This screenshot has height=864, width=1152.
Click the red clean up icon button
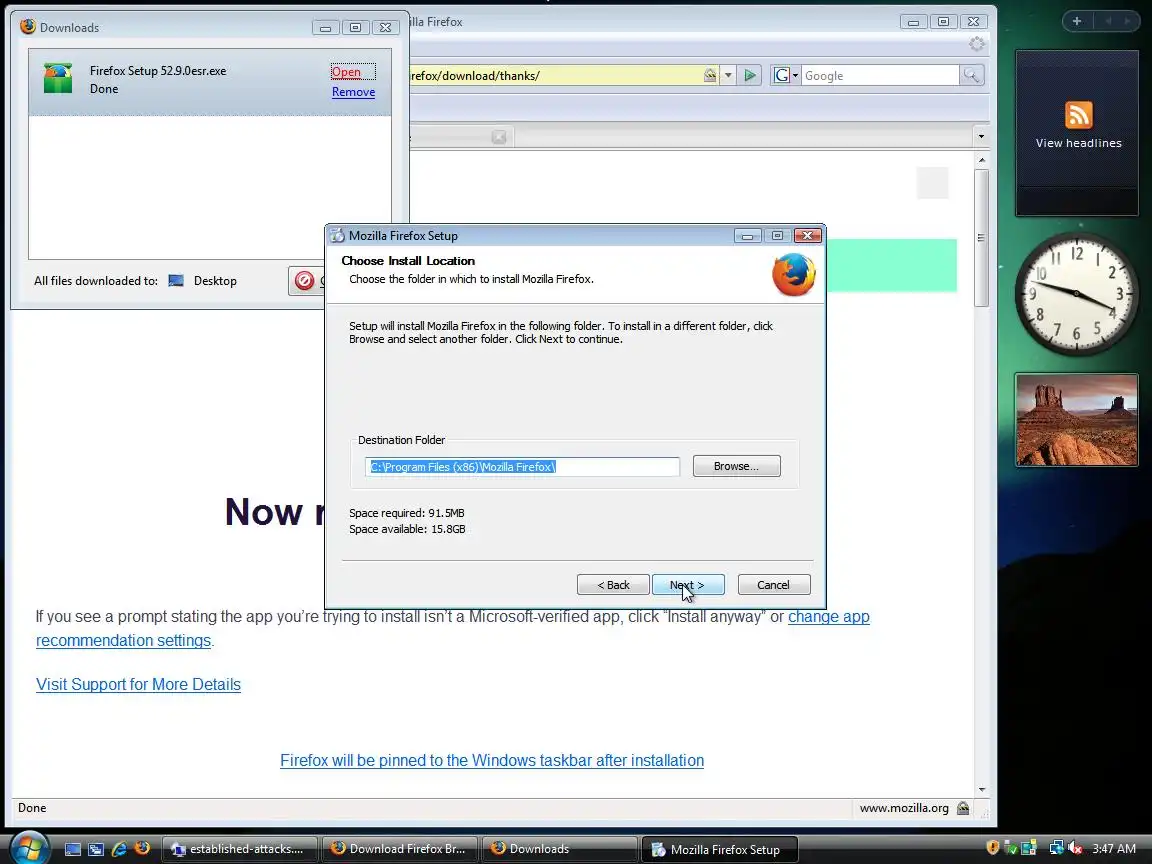click(304, 280)
